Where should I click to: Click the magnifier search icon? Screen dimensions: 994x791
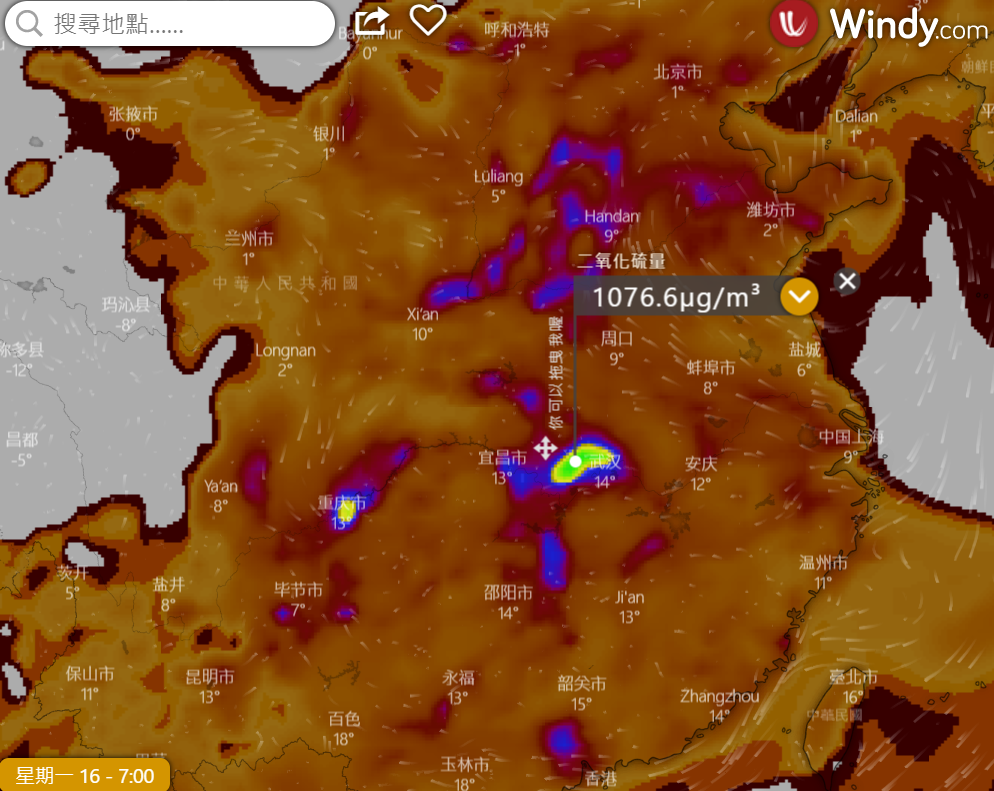tap(30, 24)
